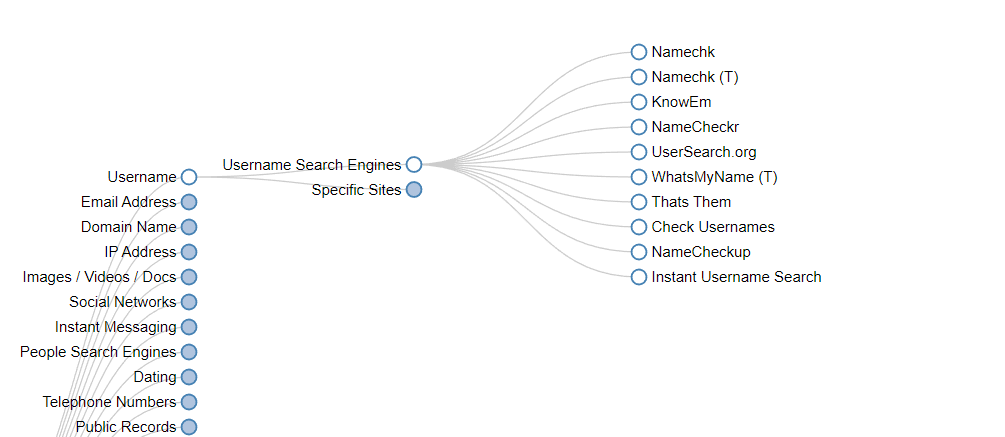Collapse the Username Search Engines node circle

414,165
